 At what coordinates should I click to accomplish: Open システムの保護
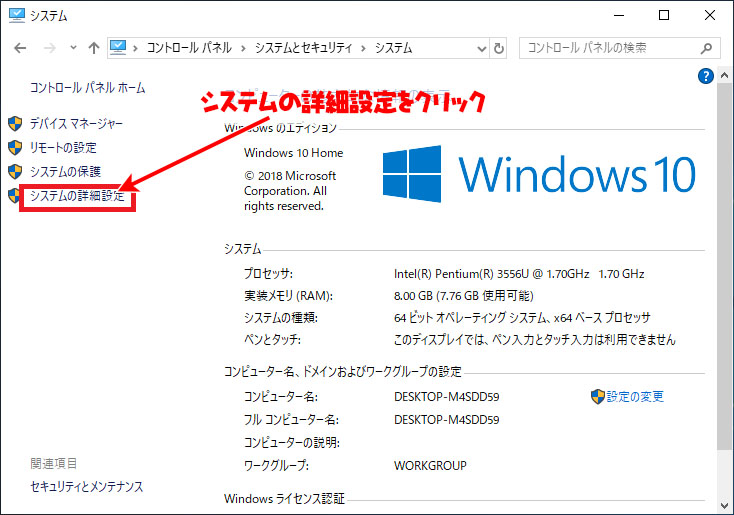coord(66,171)
